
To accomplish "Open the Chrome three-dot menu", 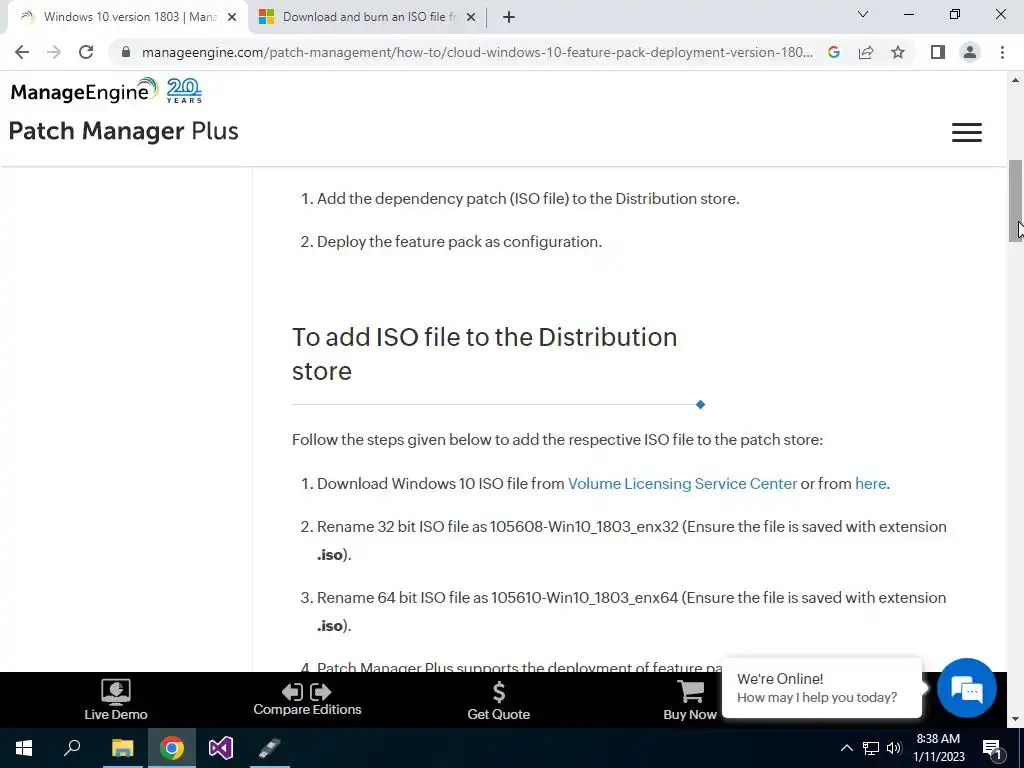I will click(1002, 52).
